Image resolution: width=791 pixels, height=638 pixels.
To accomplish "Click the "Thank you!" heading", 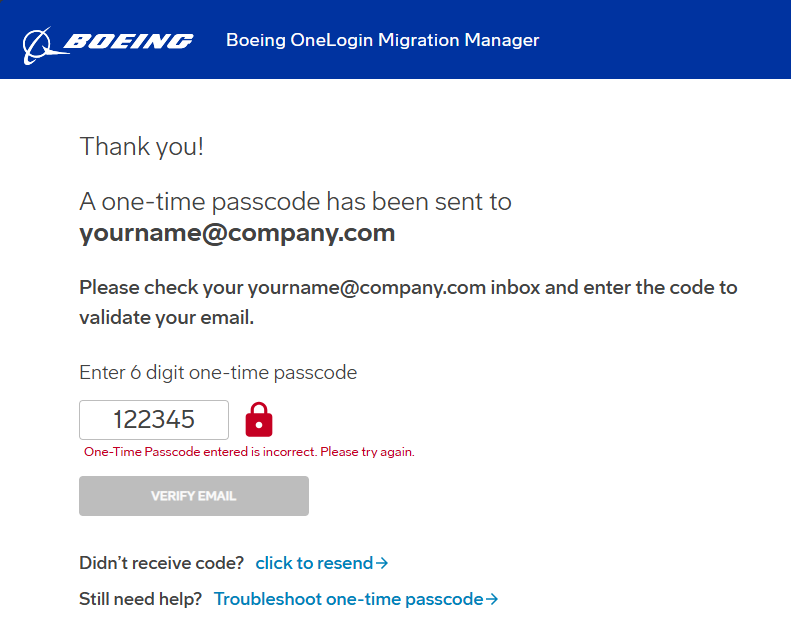I will (x=141, y=146).
